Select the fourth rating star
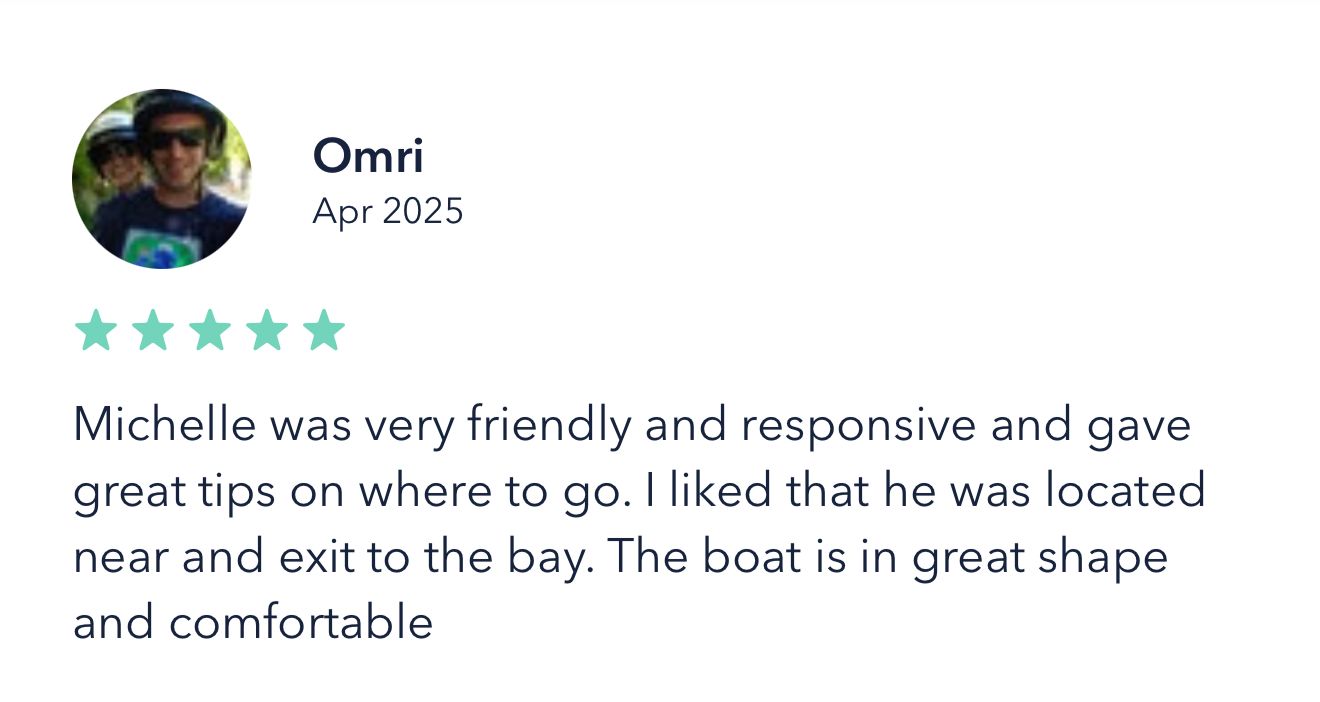The image size is (1320, 702). pos(267,330)
